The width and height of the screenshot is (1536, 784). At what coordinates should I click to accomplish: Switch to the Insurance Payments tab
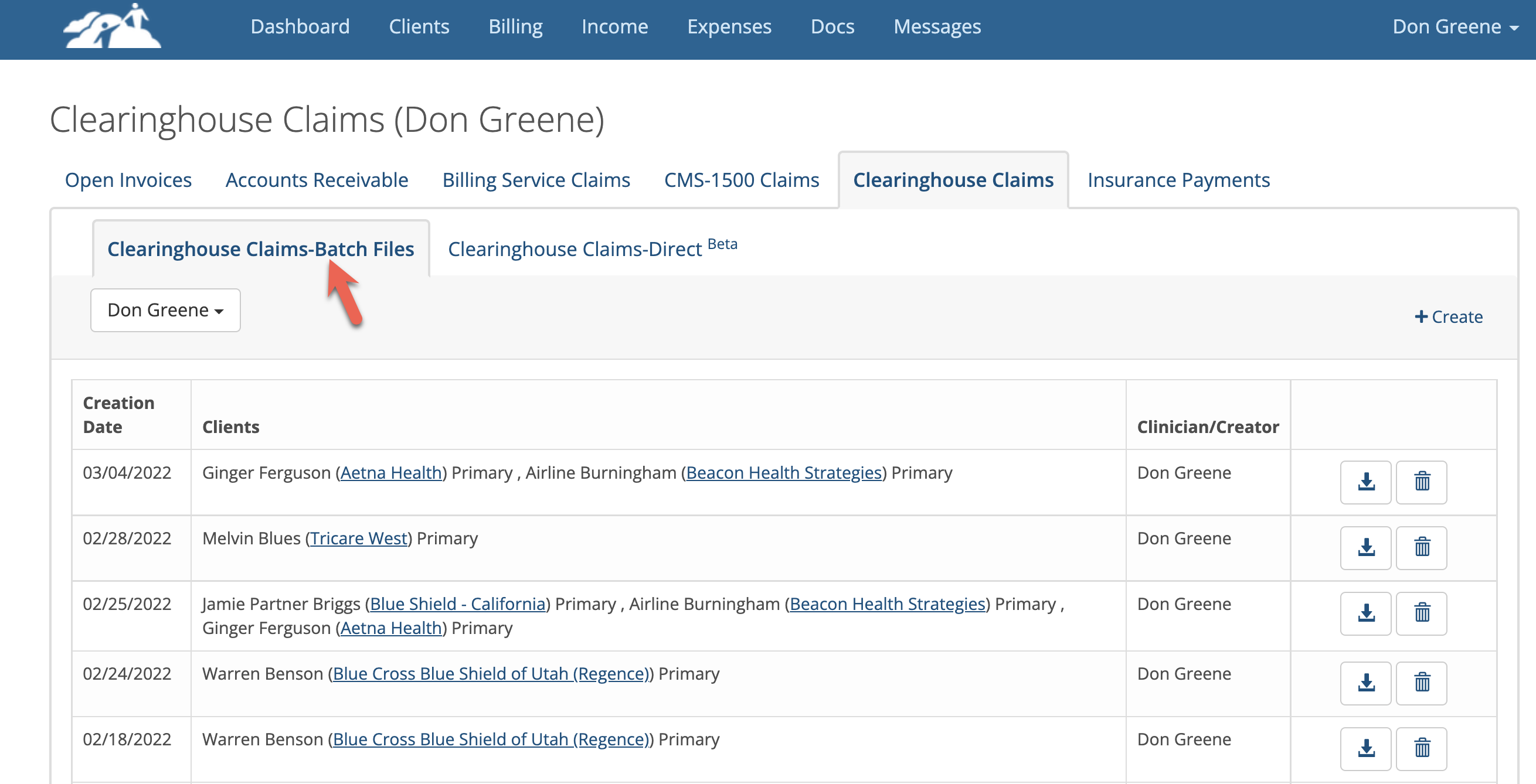(x=1179, y=179)
